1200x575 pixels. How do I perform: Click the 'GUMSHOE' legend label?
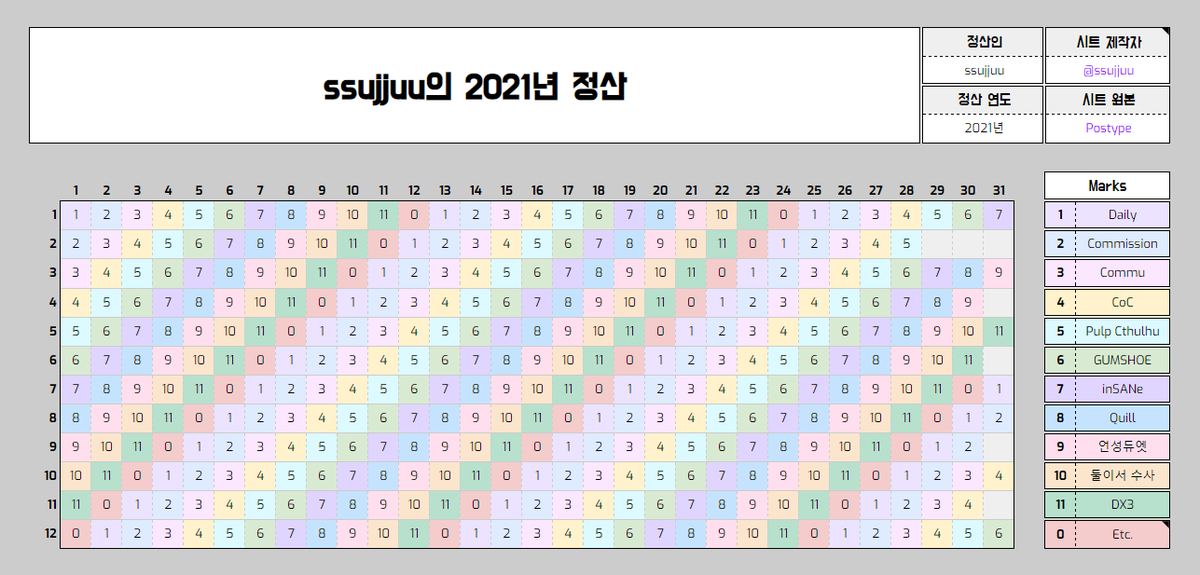(1122, 359)
